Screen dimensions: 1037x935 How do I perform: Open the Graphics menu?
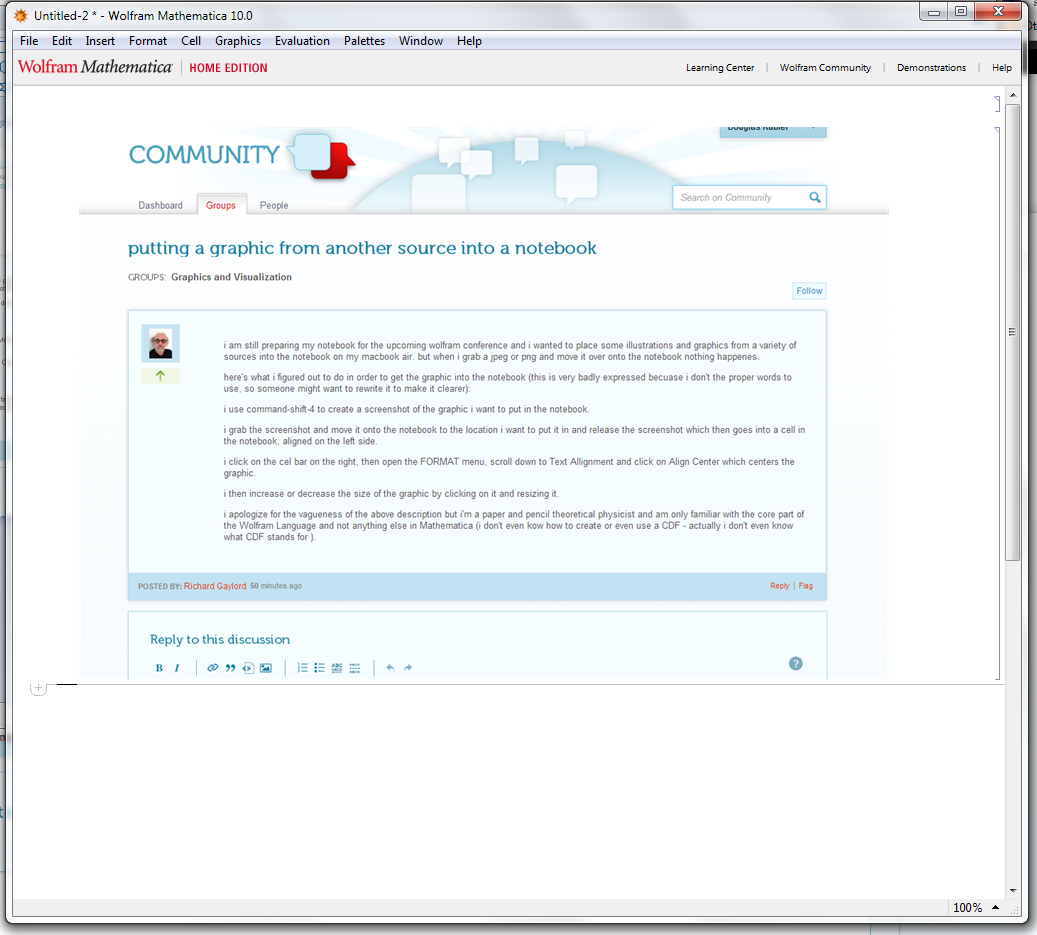237,41
